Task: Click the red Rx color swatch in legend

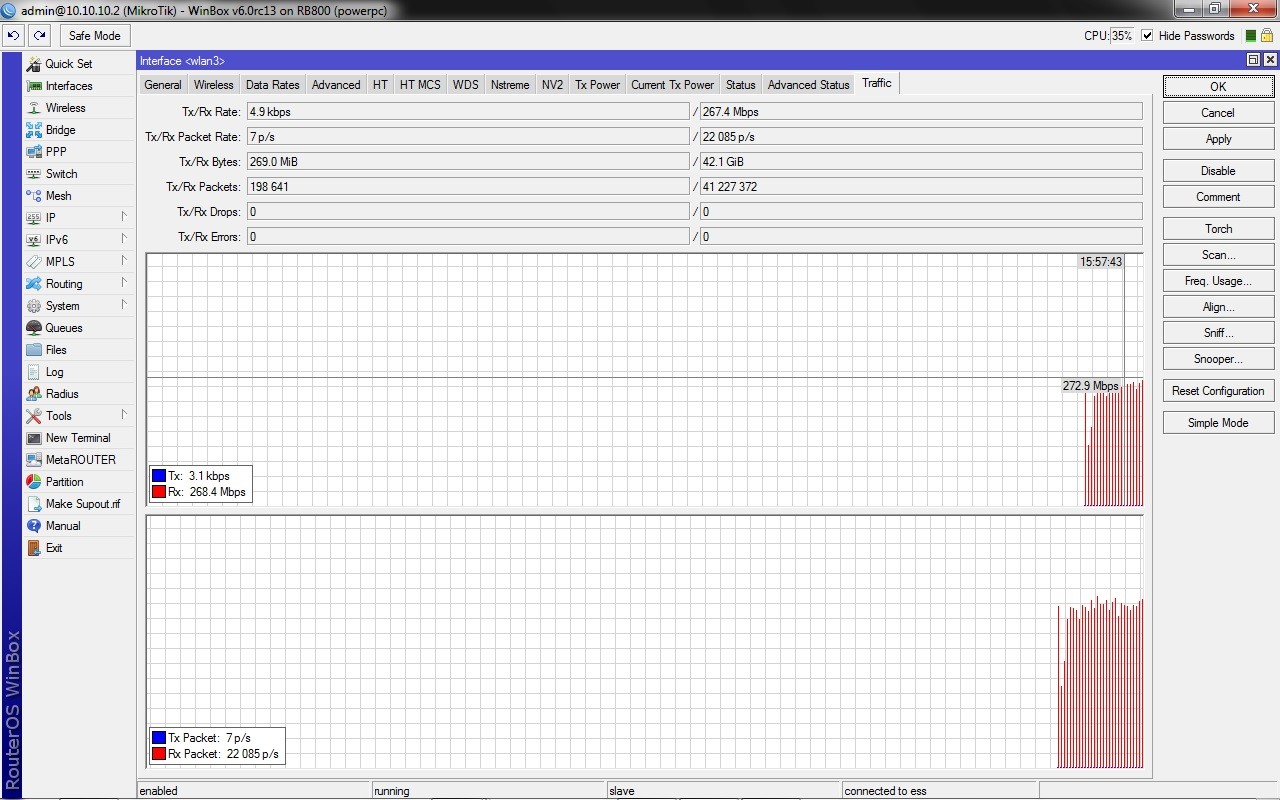Action: [159, 492]
